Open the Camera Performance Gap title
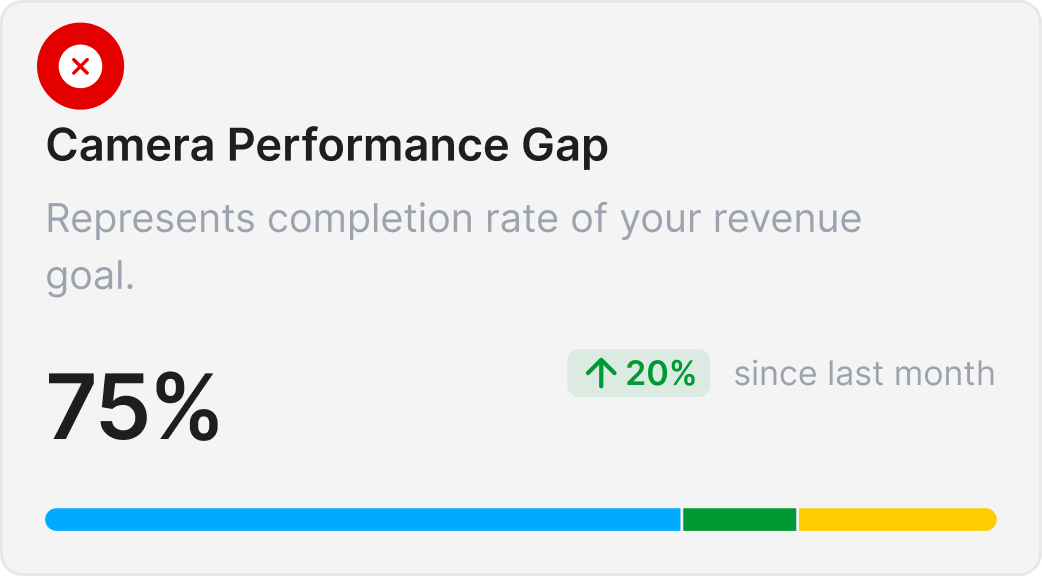1042x576 pixels. pos(327,147)
